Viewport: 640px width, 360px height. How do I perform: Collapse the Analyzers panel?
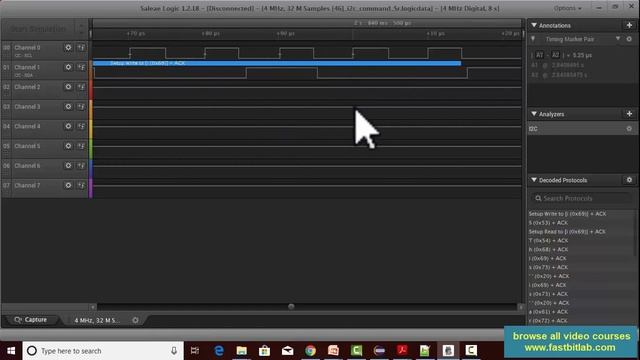coord(534,114)
